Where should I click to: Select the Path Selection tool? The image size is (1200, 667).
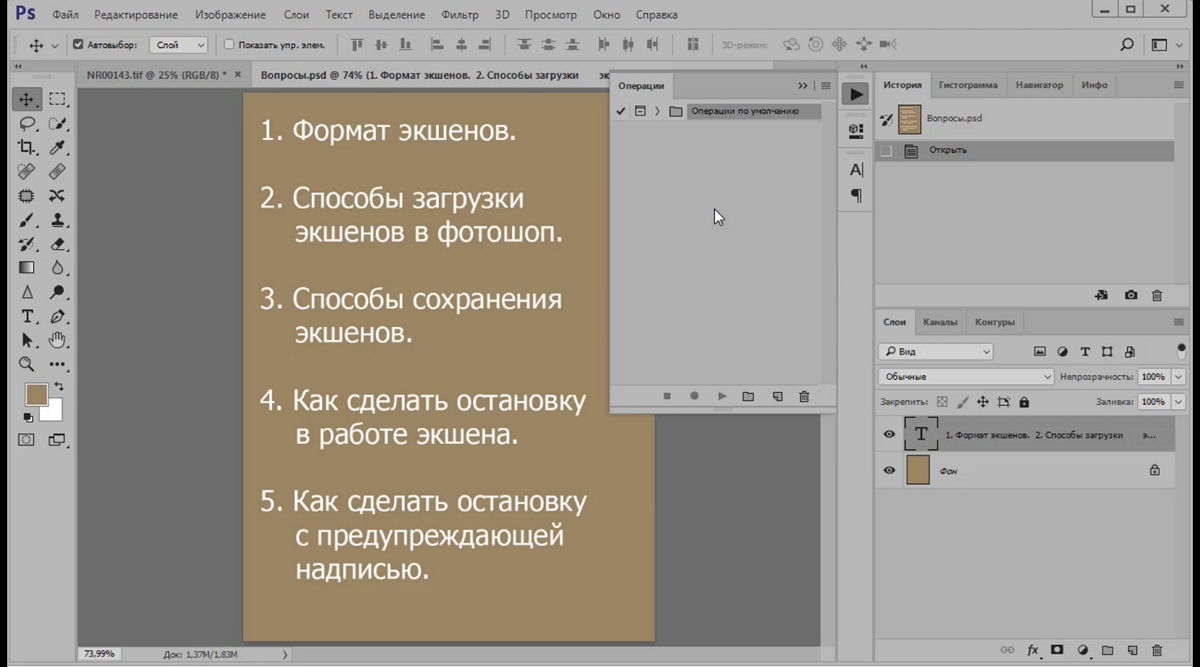27,340
